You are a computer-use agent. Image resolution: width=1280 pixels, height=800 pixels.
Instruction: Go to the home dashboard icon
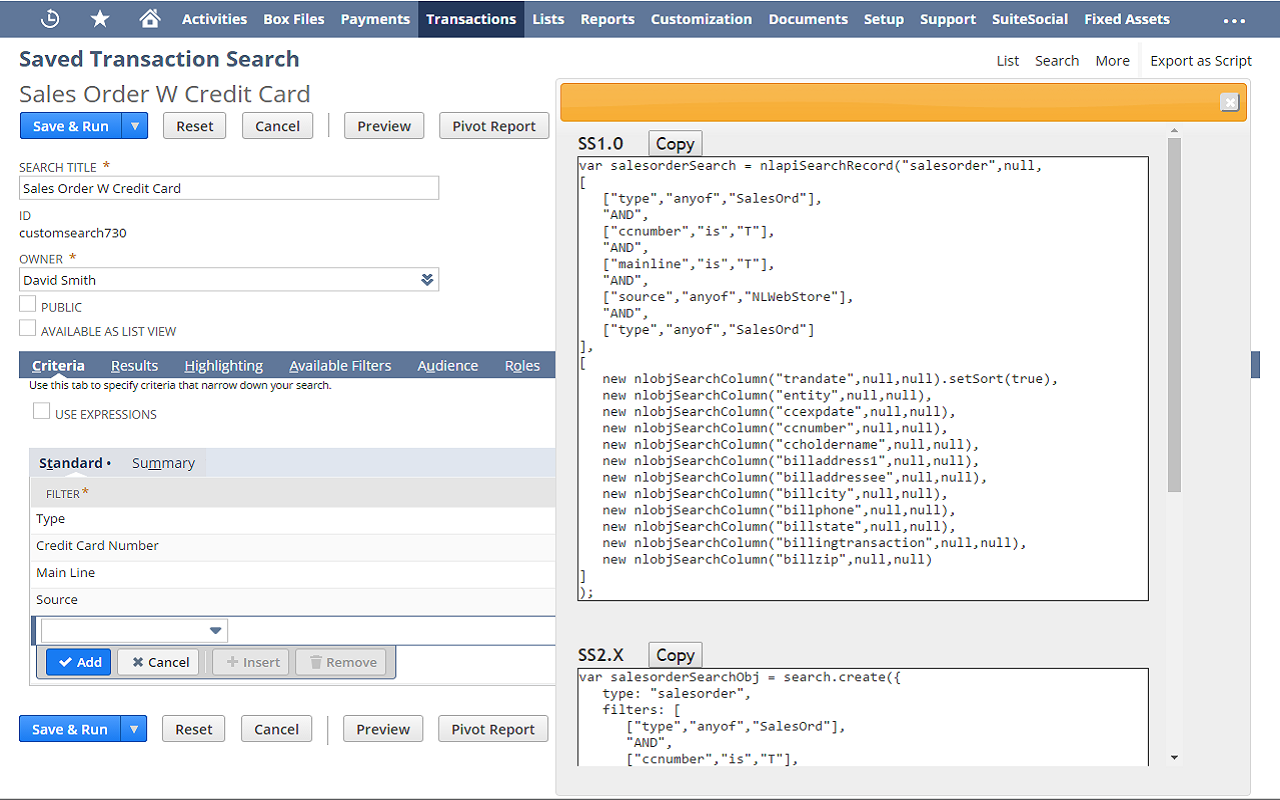tap(152, 18)
